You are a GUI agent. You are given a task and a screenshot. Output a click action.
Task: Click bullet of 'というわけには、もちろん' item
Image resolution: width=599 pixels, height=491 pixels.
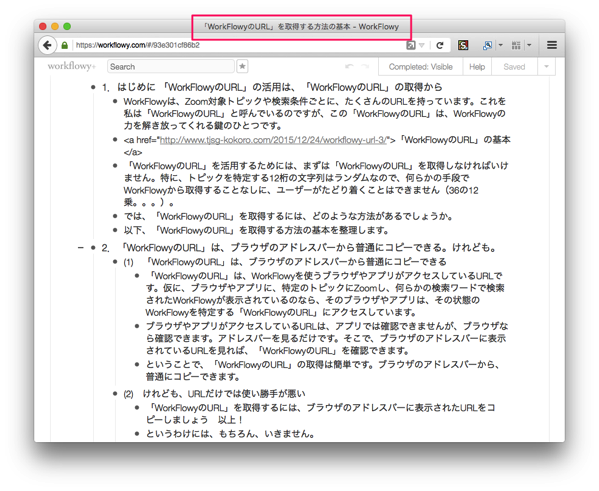pos(137,434)
